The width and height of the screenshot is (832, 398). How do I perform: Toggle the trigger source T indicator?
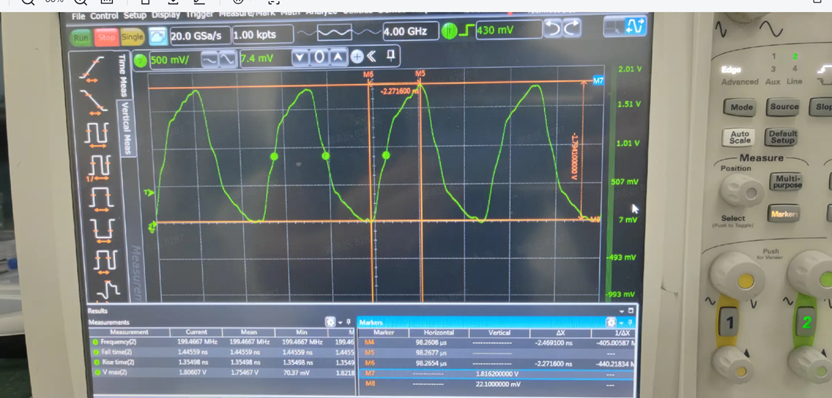449,31
